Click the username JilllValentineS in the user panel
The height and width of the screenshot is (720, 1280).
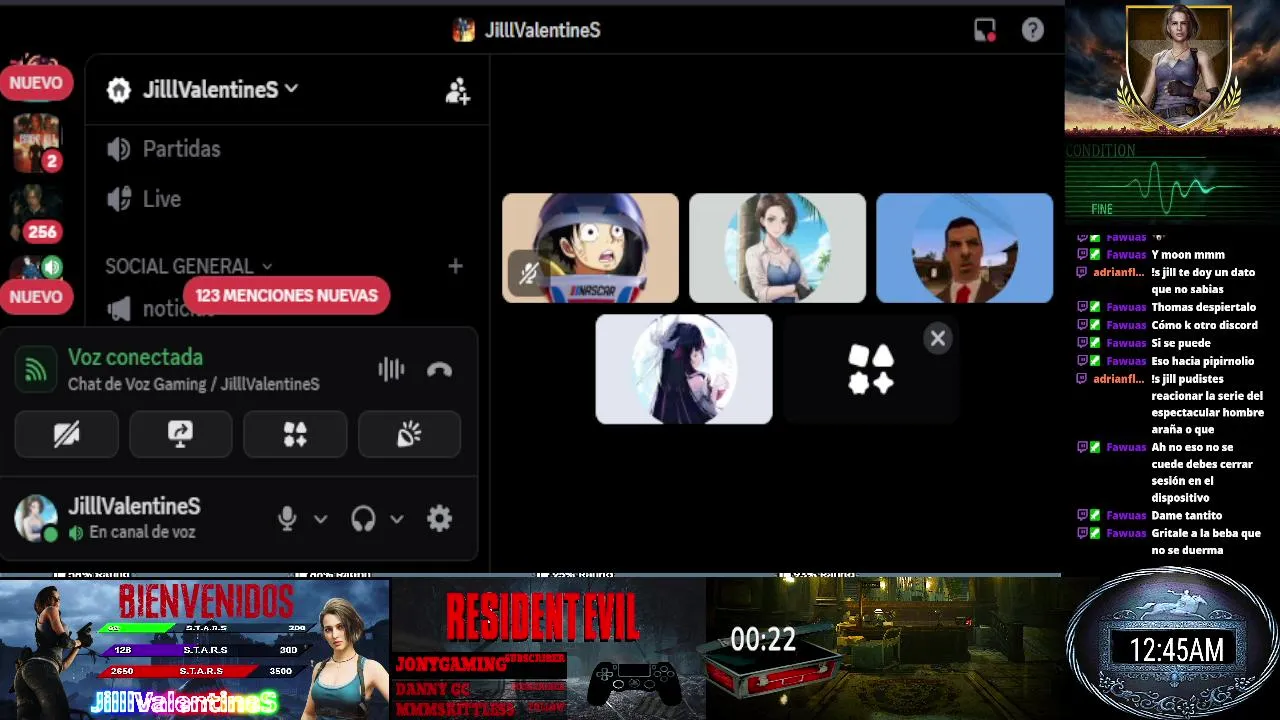pyautogui.click(x=134, y=506)
